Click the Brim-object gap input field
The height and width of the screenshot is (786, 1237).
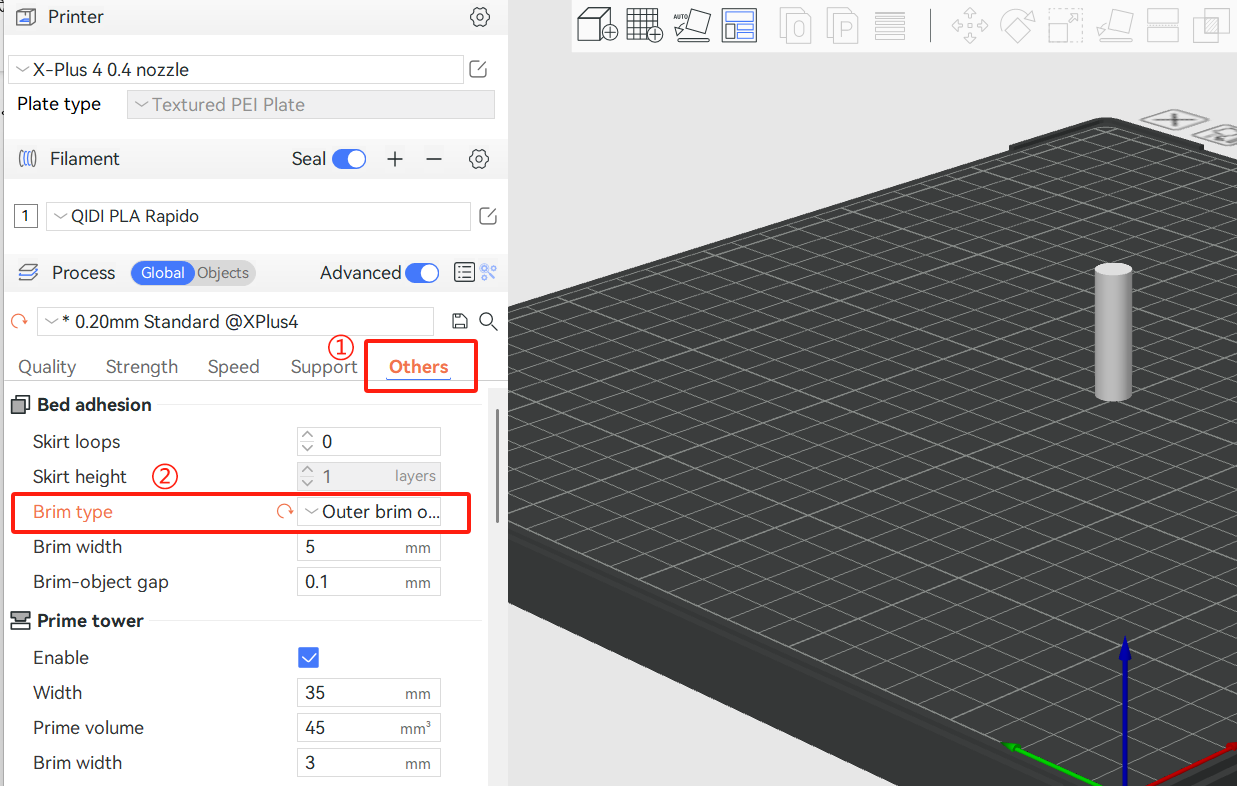click(x=369, y=582)
